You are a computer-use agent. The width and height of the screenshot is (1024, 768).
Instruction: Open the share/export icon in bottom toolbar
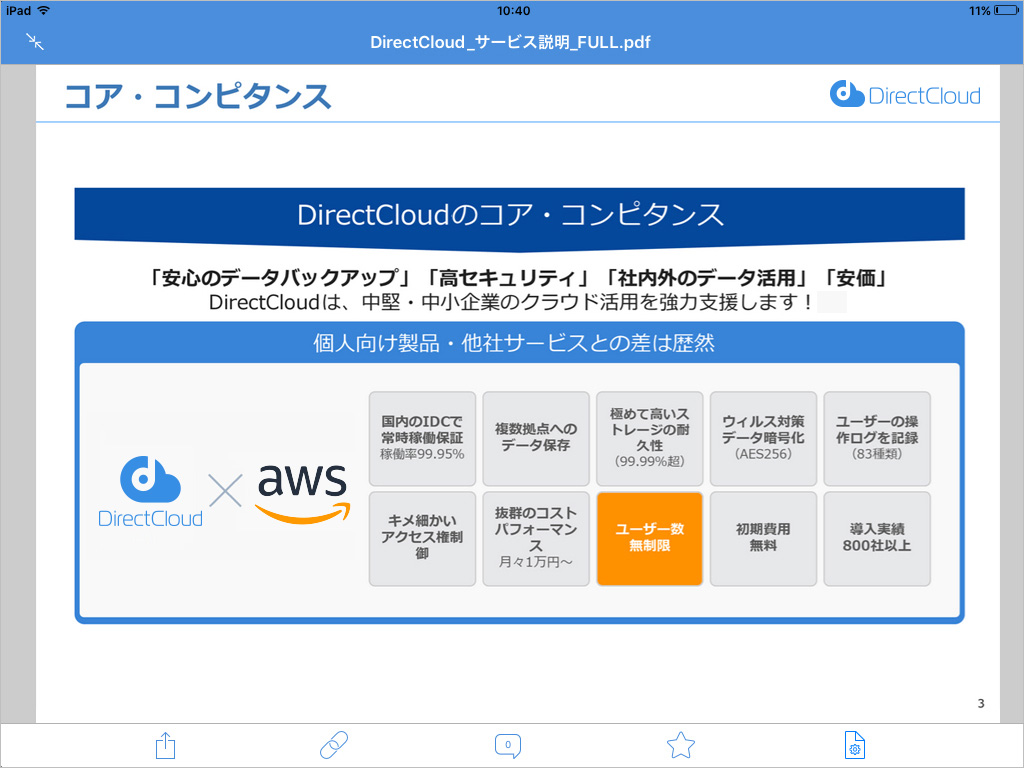(x=165, y=745)
